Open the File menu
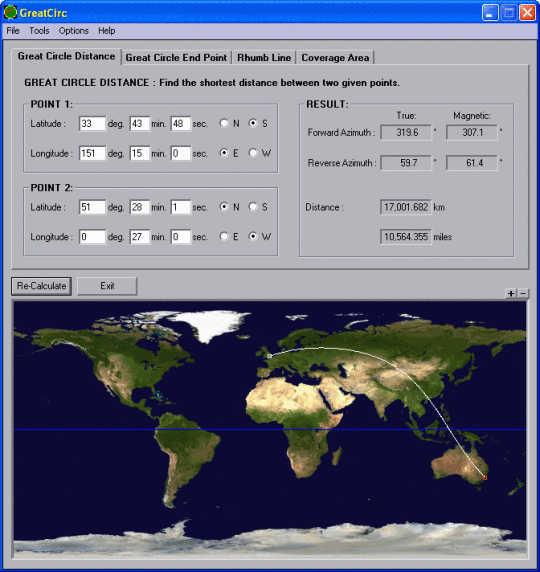Image resolution: width=540 pixels, height=572 pixels. 13,31
